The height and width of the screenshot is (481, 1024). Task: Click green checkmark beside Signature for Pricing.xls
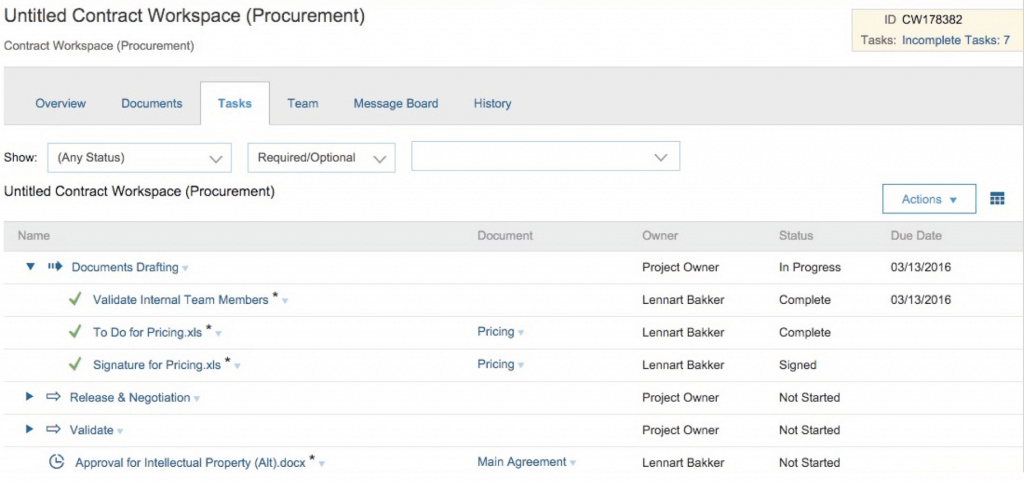click(x=75, y=364)
